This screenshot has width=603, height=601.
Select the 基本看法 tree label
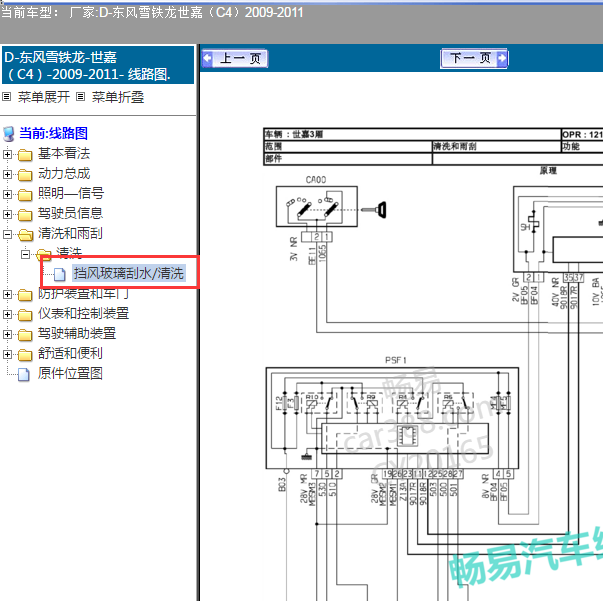[64, 153]
